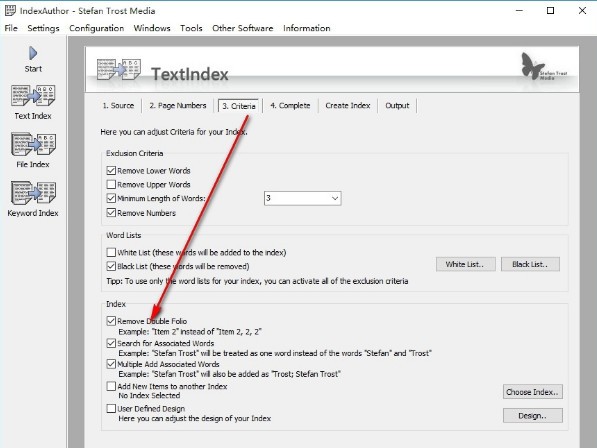The height and width of the screenshot is (448, 597).
Task: Switch to the 2. Page Numbers tab
Action: (x=178, y=105)
